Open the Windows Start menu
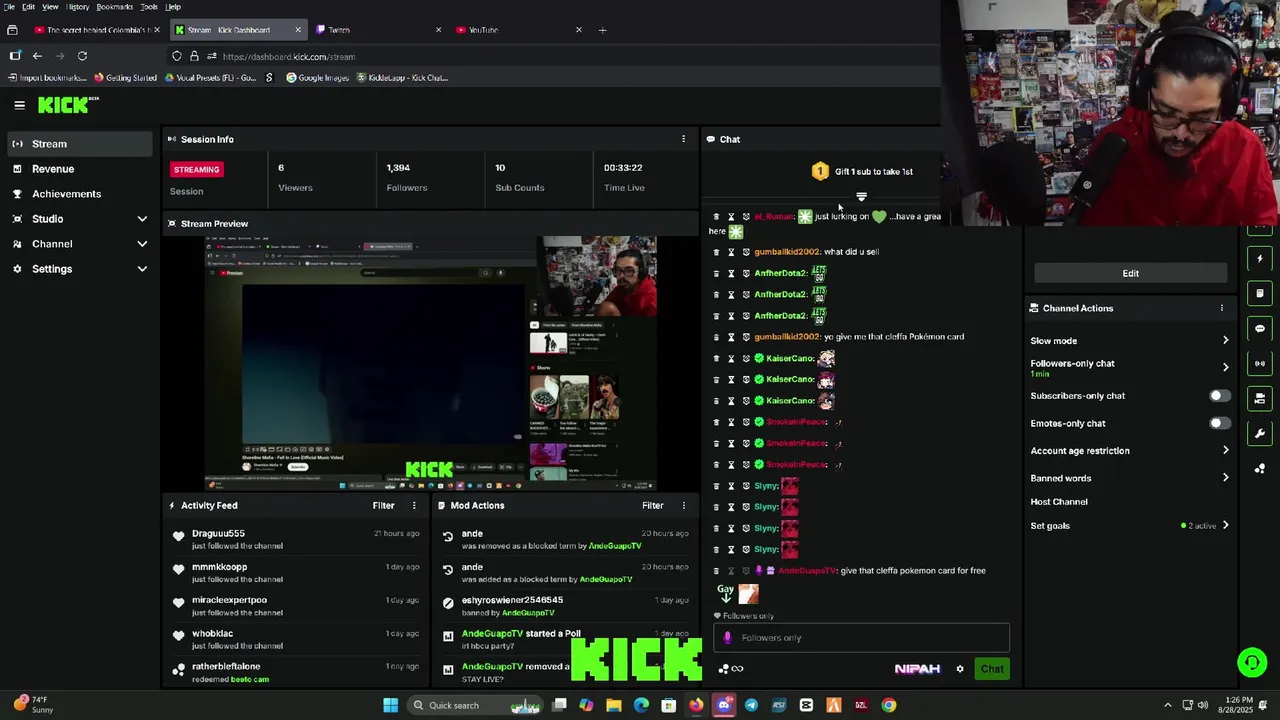Viewport: 1280px width, 720px height. 391,705
